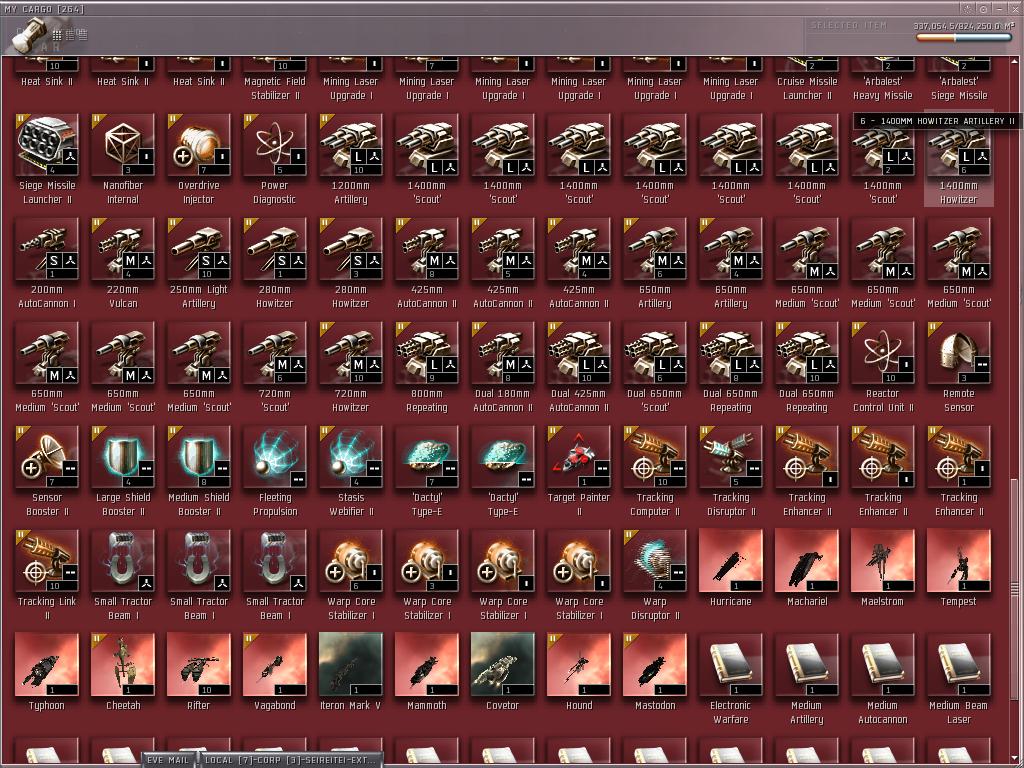Viewport: 1024px width, 768px height.
Task: Select the Tracking Link II module
Action: click(x=47, y=575)
